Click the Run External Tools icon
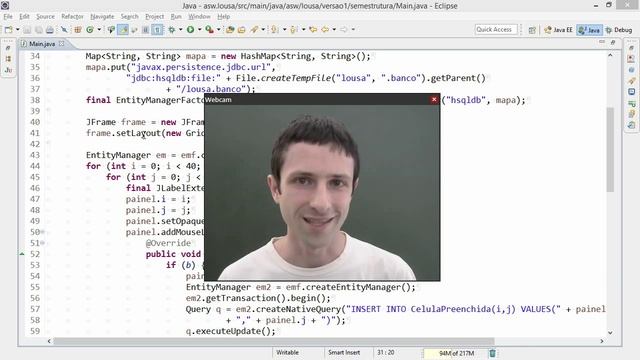 pos(209,30)
